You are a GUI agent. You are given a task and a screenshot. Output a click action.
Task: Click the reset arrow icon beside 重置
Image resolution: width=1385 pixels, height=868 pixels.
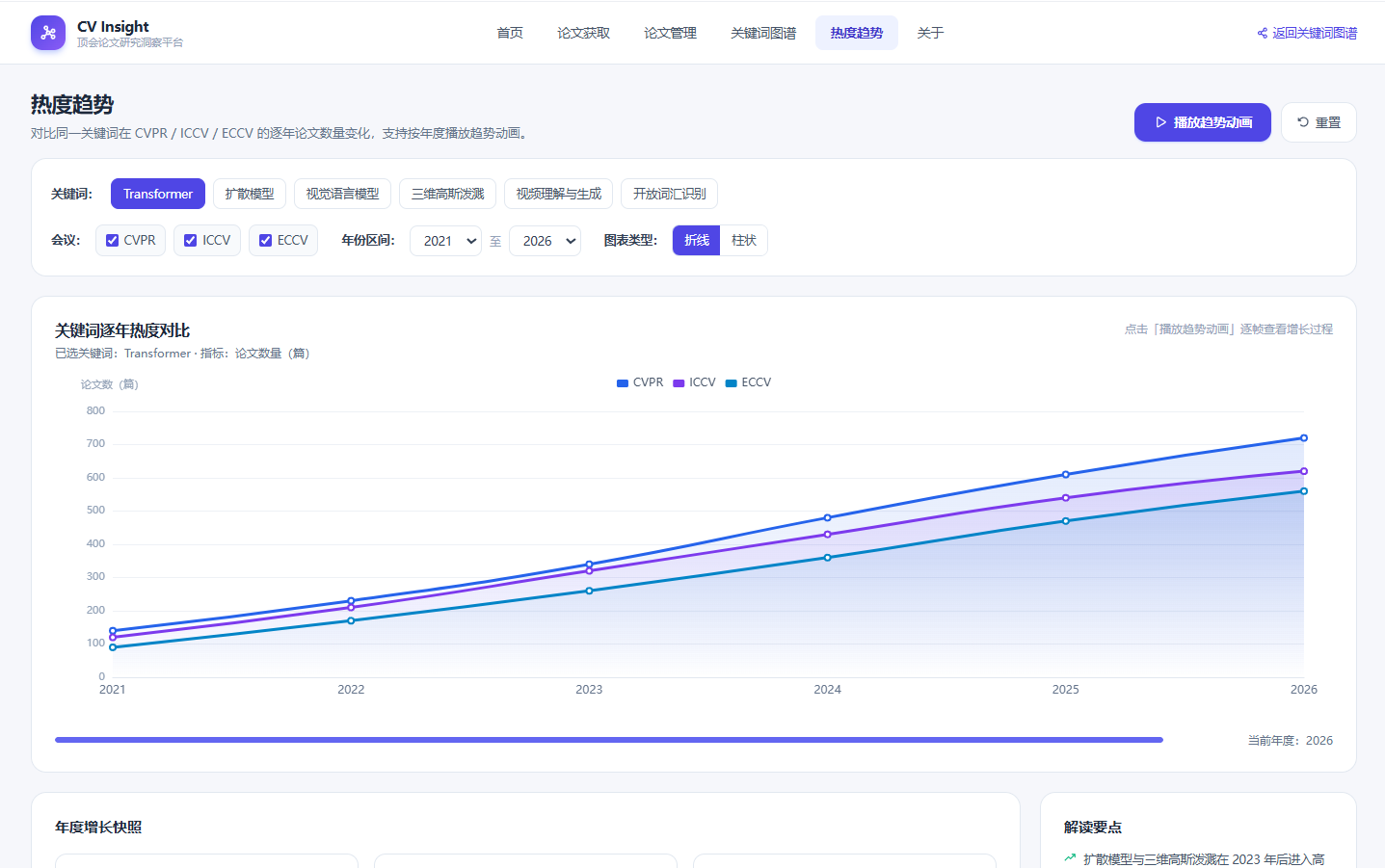[x=1303, y=122]
